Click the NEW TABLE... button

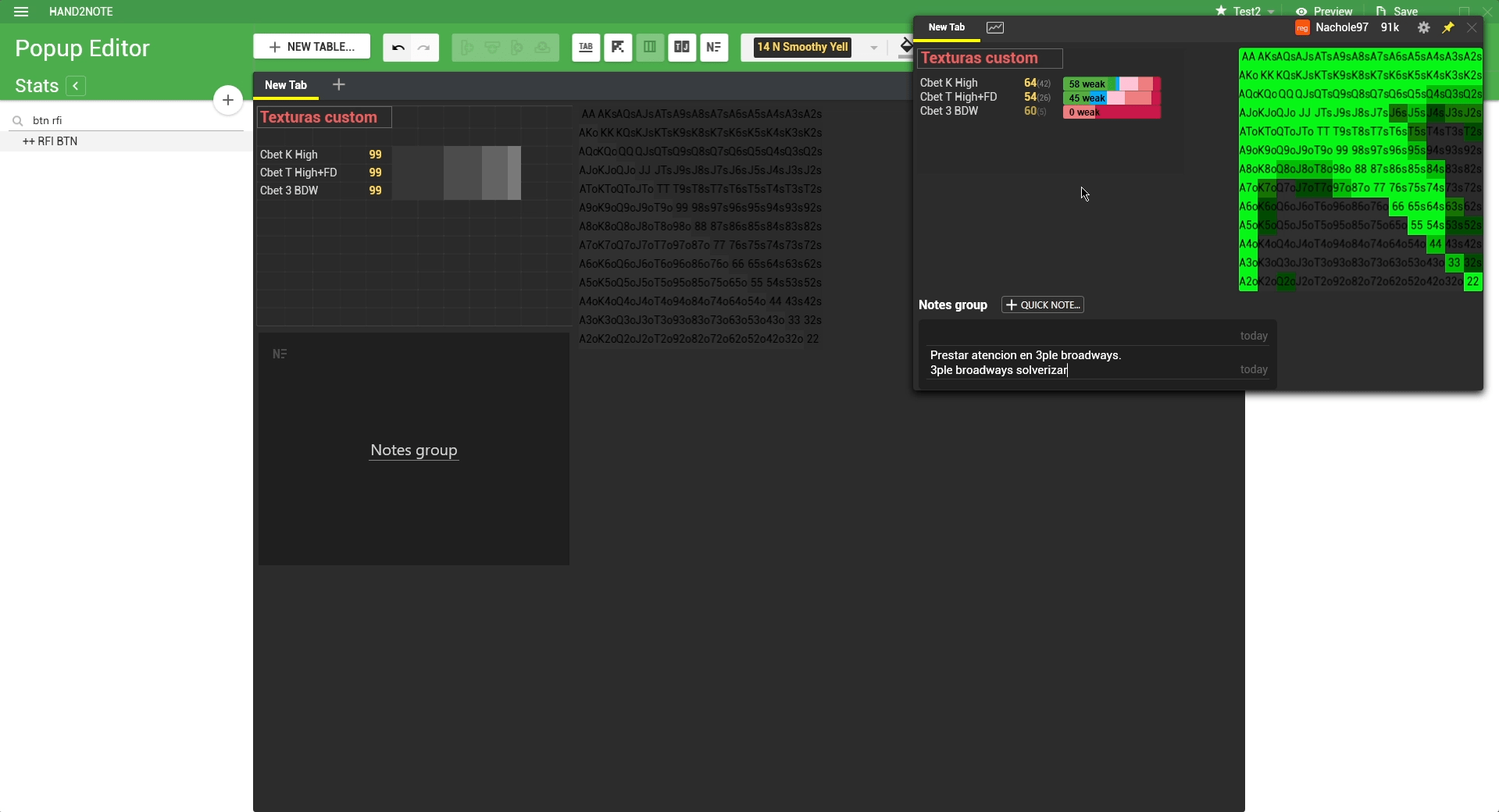tap(312, 47)
